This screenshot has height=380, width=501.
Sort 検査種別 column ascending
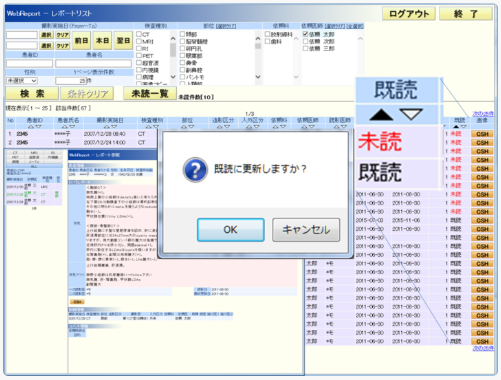click(149, 127)
